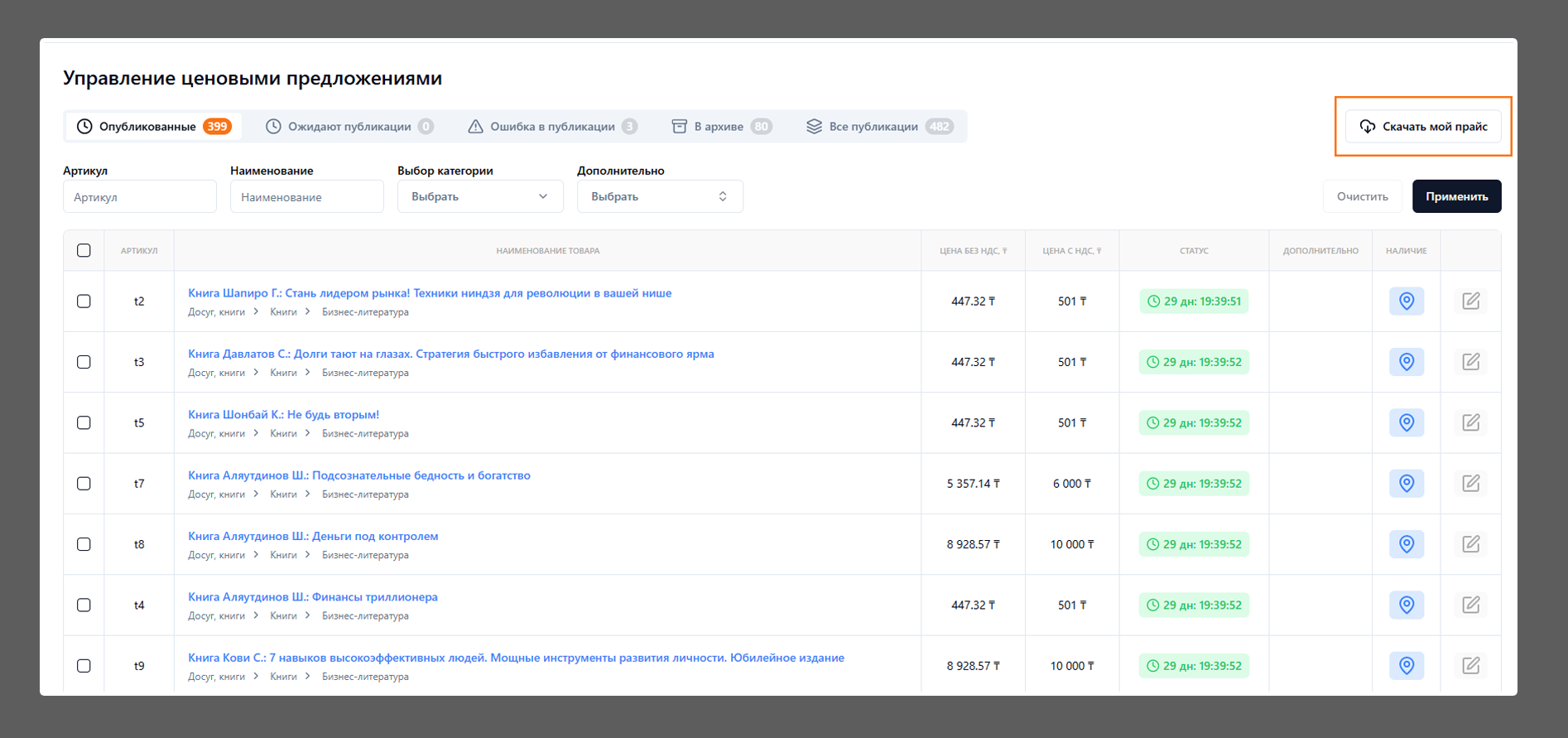Image resolution: width=1568 pixels, height=738 pixels.
Task: Click price 5 357.14 ₸ cell
Action: [973, 484]
